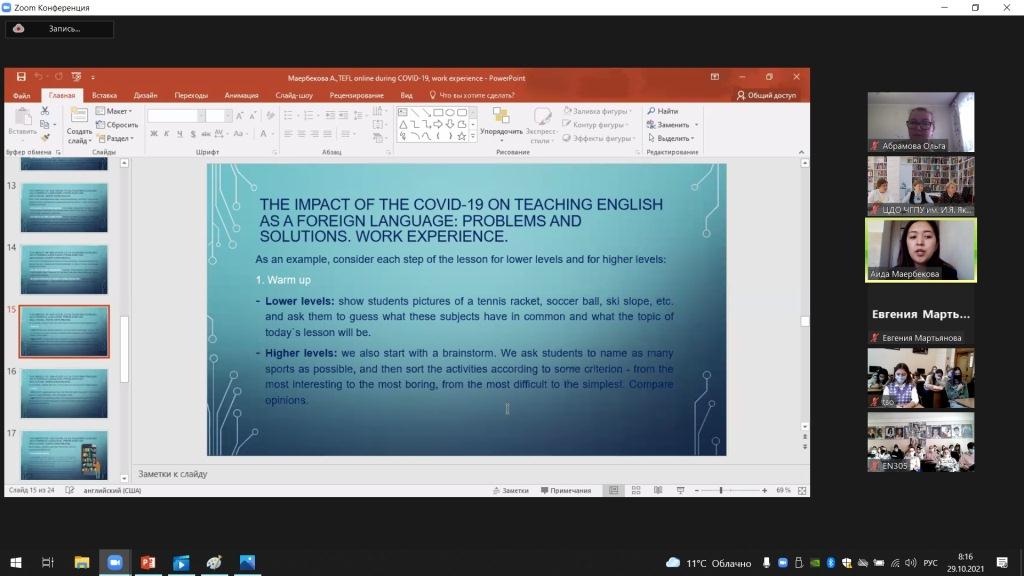Align text left in paragraph group

(288, 134)
